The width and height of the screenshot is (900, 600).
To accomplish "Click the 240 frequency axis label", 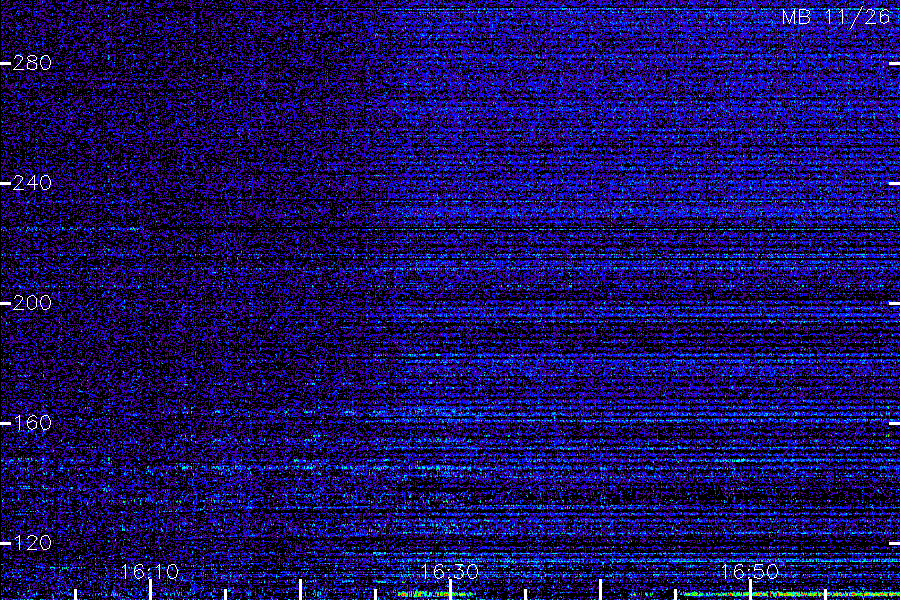I will point(32,183).
